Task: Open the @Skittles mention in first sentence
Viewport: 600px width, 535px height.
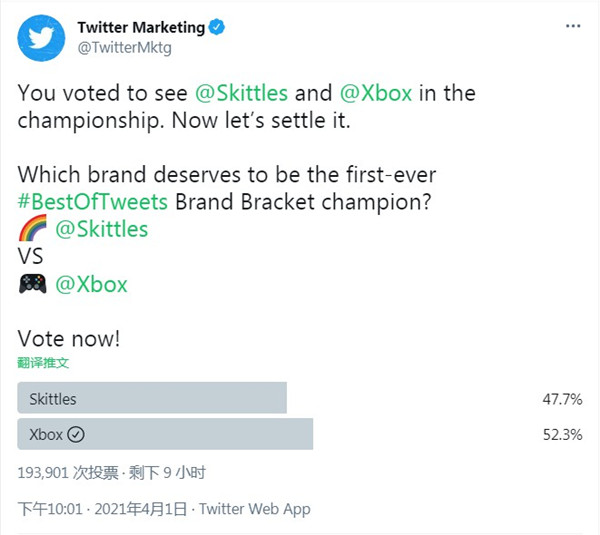Action: tap(241, 93)
